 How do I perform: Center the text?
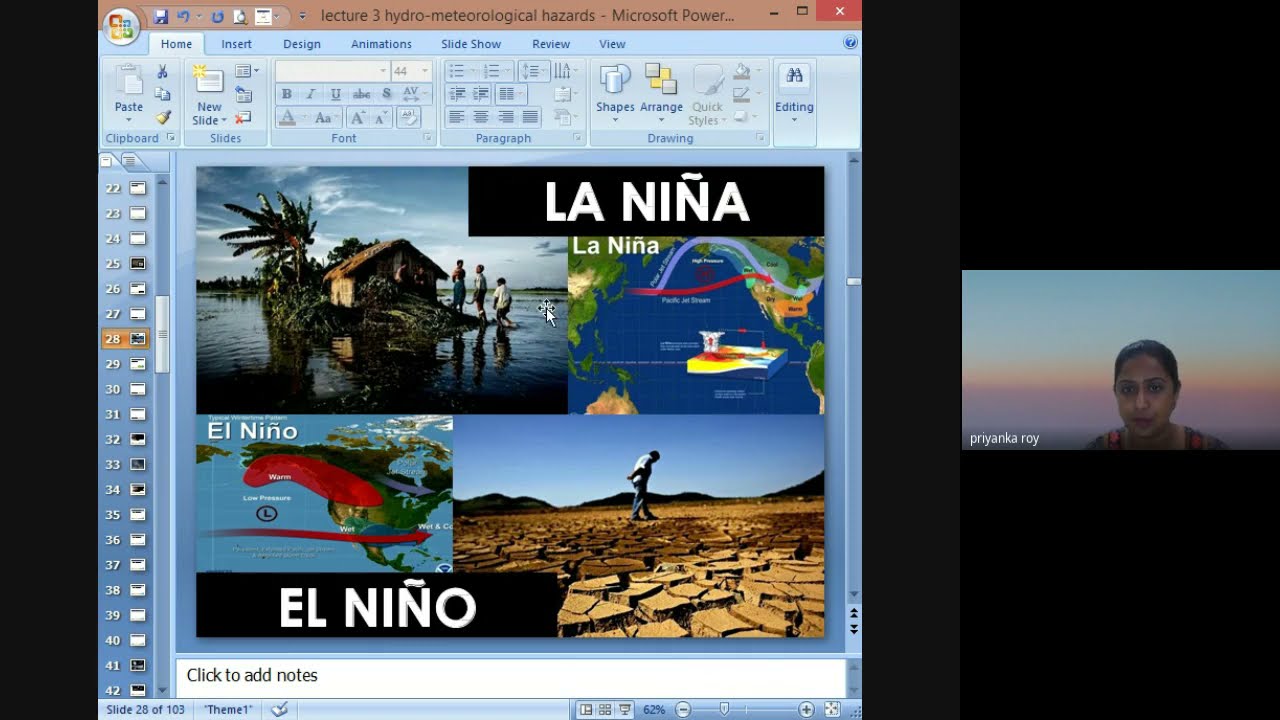[481, 118]
